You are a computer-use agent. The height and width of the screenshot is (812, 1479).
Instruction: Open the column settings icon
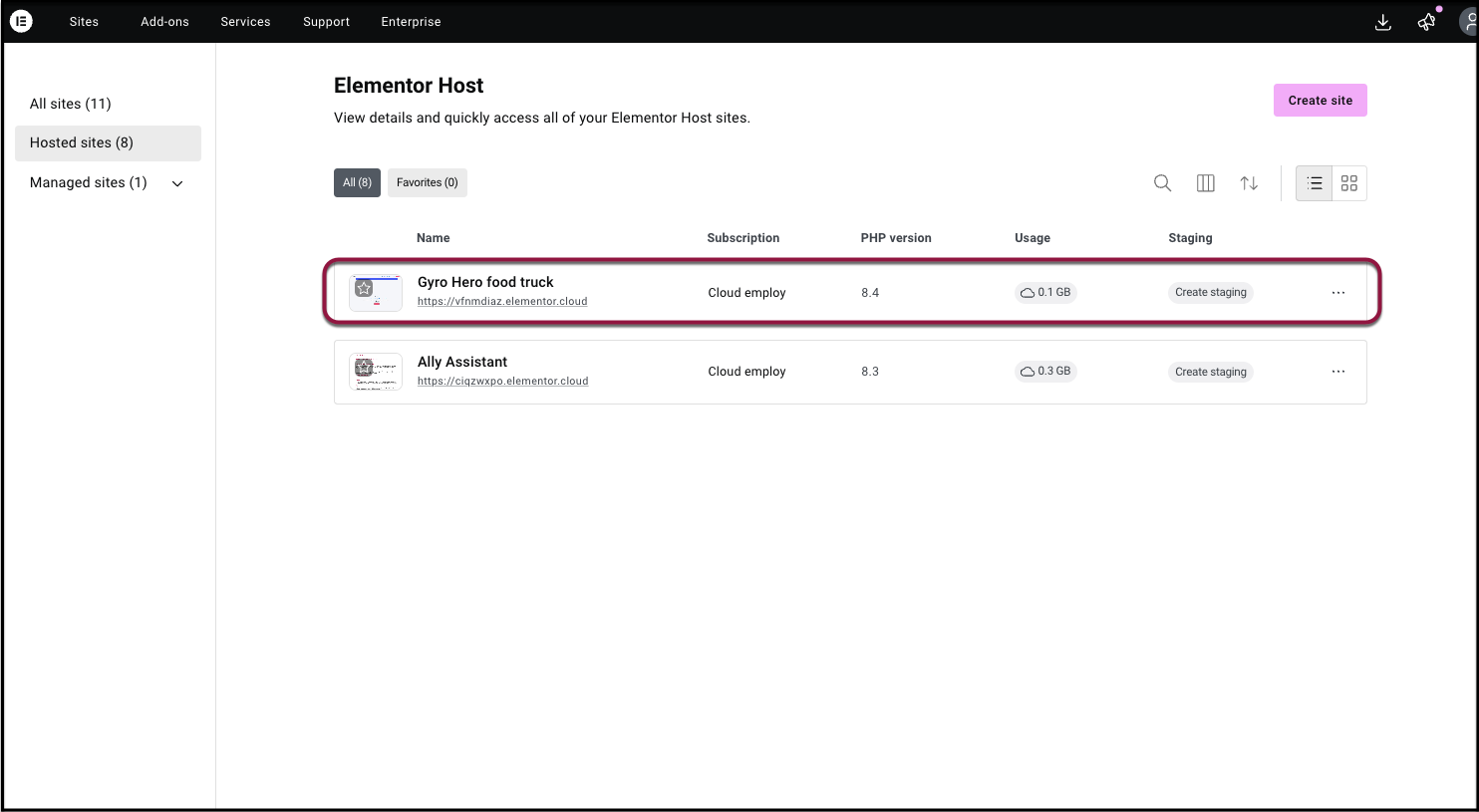[1205, 183]
